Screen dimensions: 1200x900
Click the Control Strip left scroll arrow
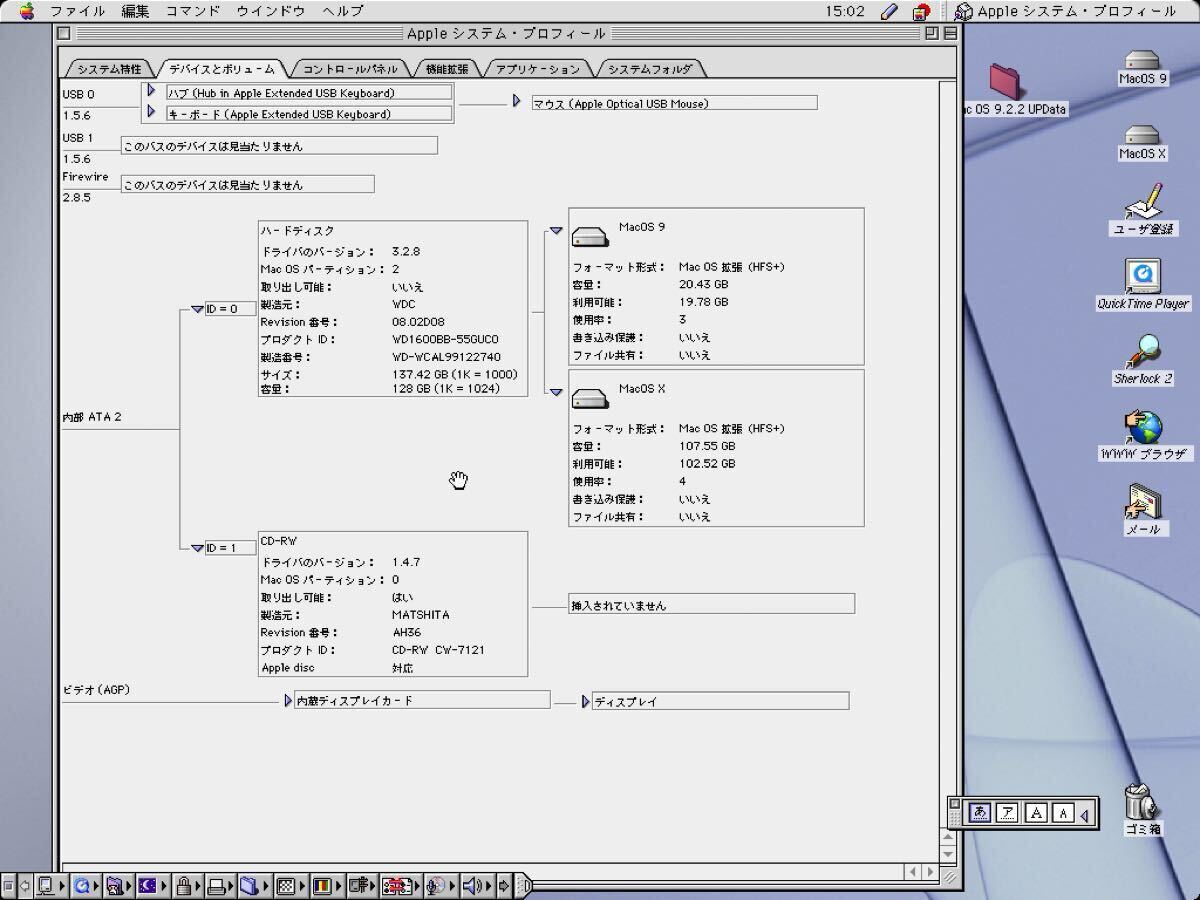pos(24,885)
